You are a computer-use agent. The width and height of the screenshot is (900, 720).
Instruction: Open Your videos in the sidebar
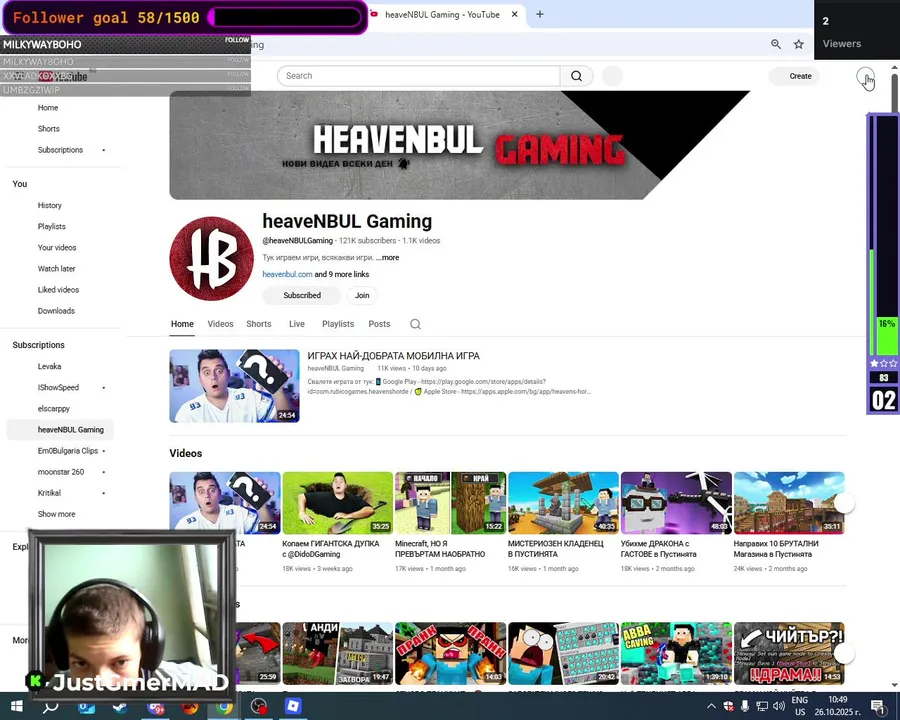tap(57, 247)
